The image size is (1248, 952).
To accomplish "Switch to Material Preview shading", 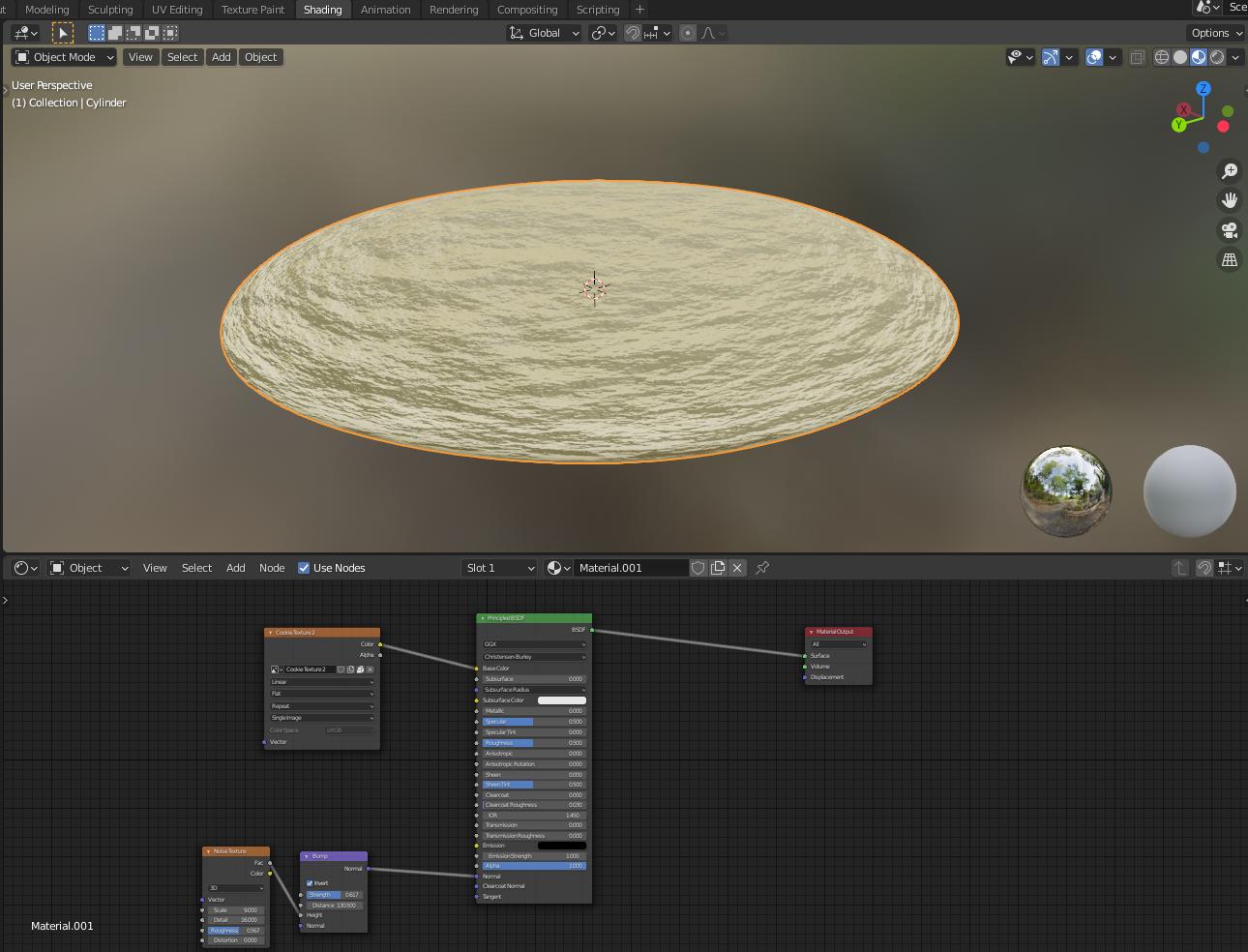I will 1199,57.
